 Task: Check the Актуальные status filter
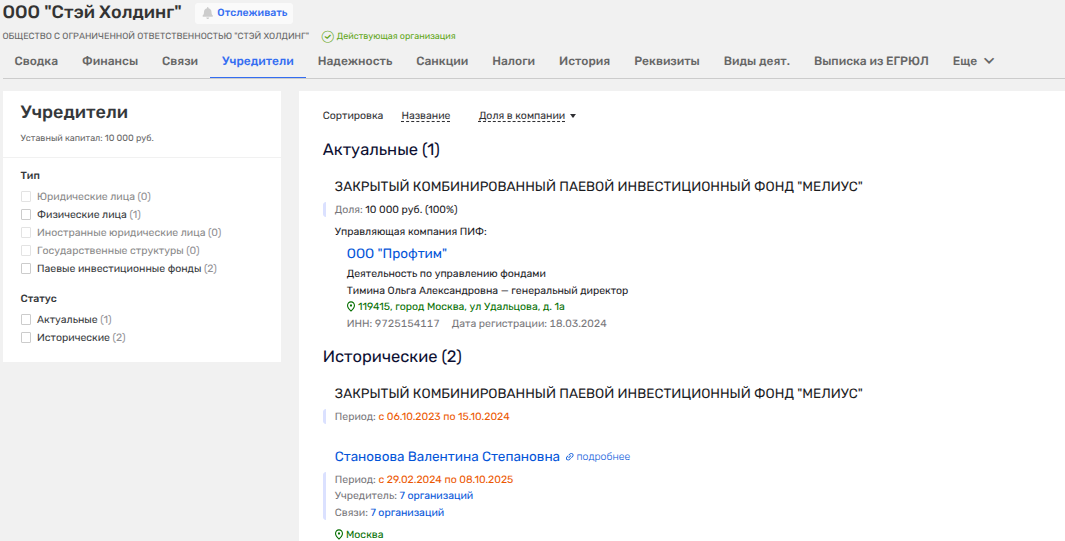click(x=27, y=320)
